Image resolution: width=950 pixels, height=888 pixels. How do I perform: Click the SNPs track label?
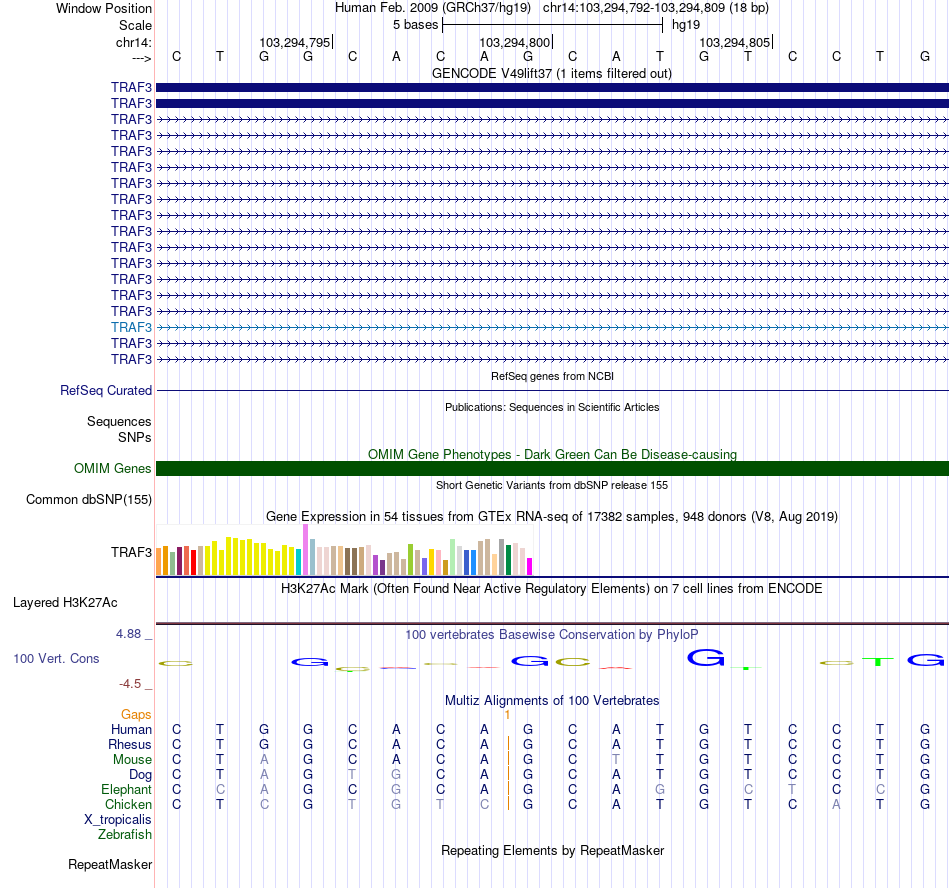tap(135, 437)
